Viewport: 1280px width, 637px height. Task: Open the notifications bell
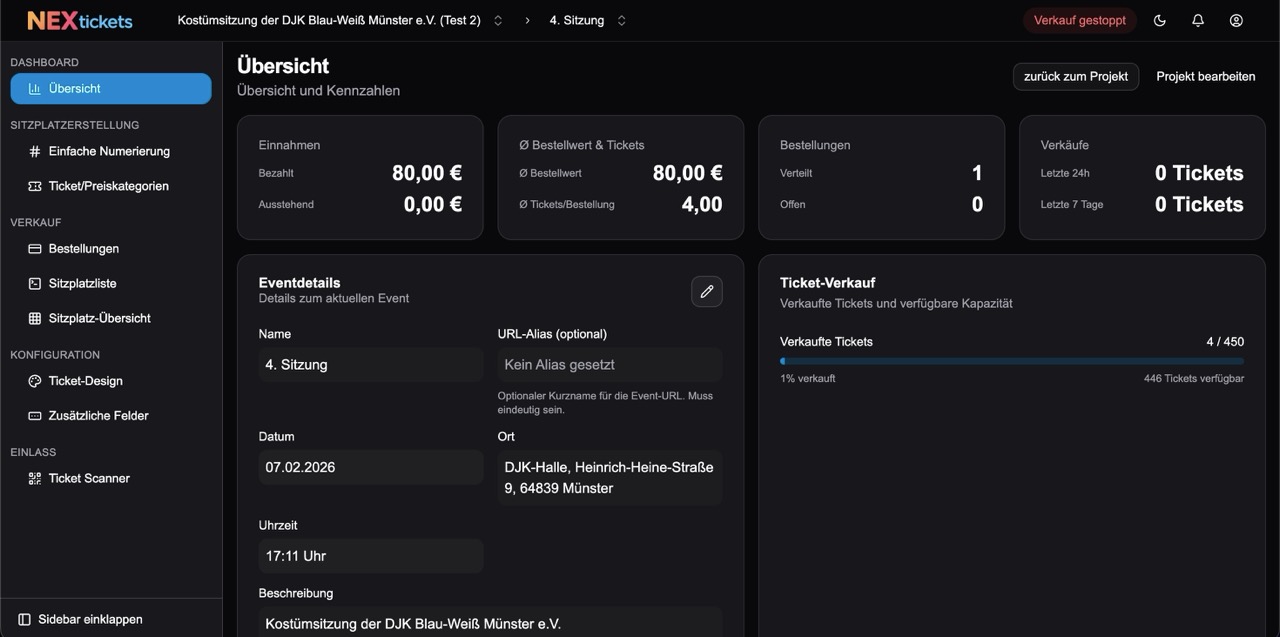click(1197, 19)
